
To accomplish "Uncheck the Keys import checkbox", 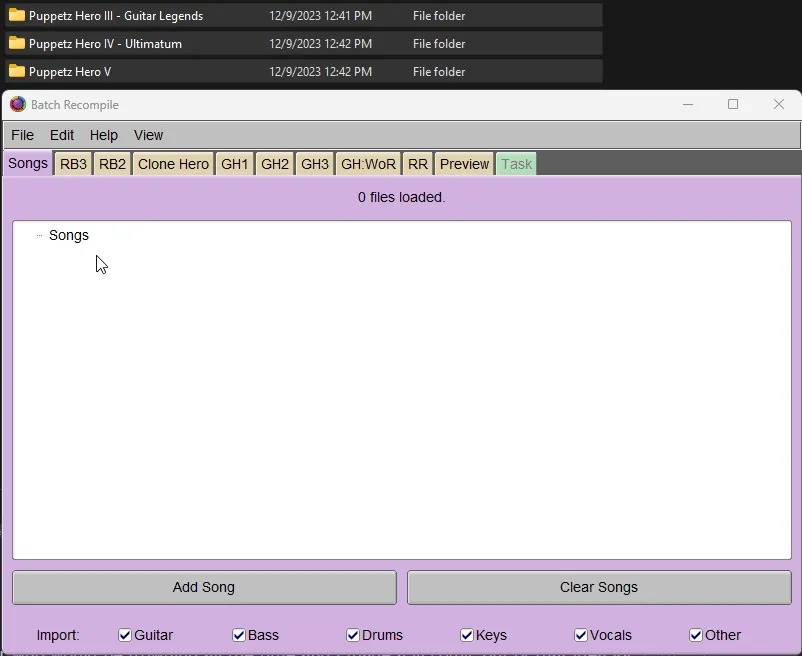I will 466,635.
